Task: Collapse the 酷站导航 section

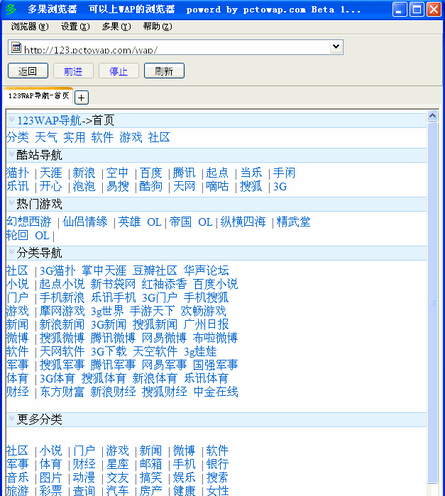Action: 12,154
